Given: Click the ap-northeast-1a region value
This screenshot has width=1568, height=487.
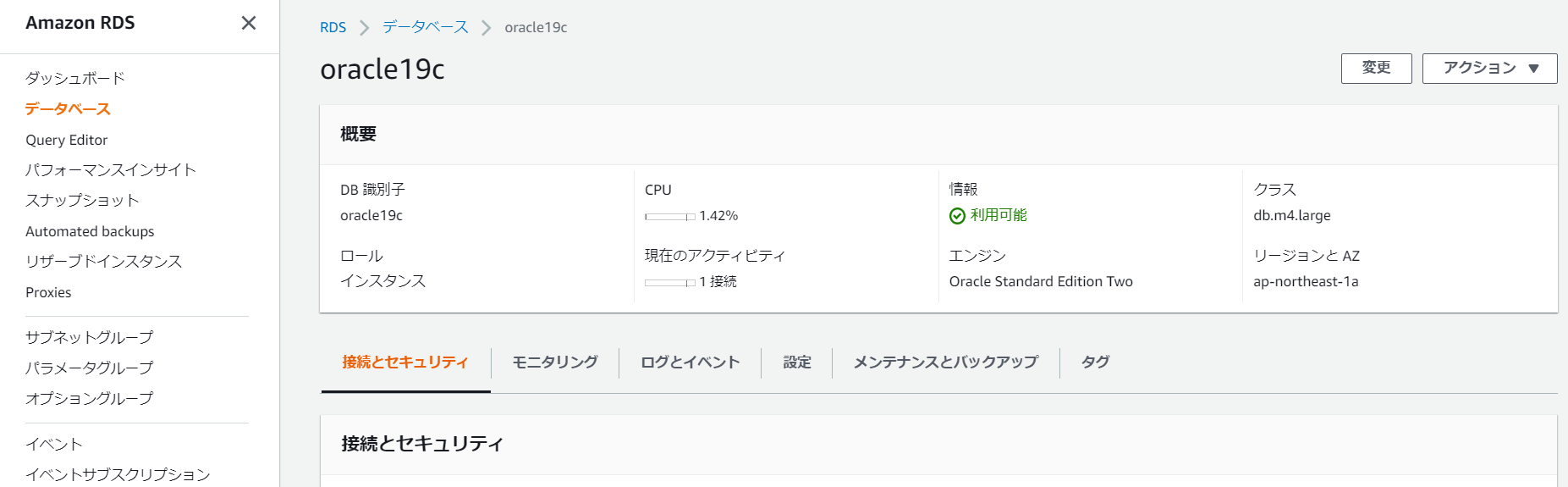Looking at the screenshot, I should 1306,281.
